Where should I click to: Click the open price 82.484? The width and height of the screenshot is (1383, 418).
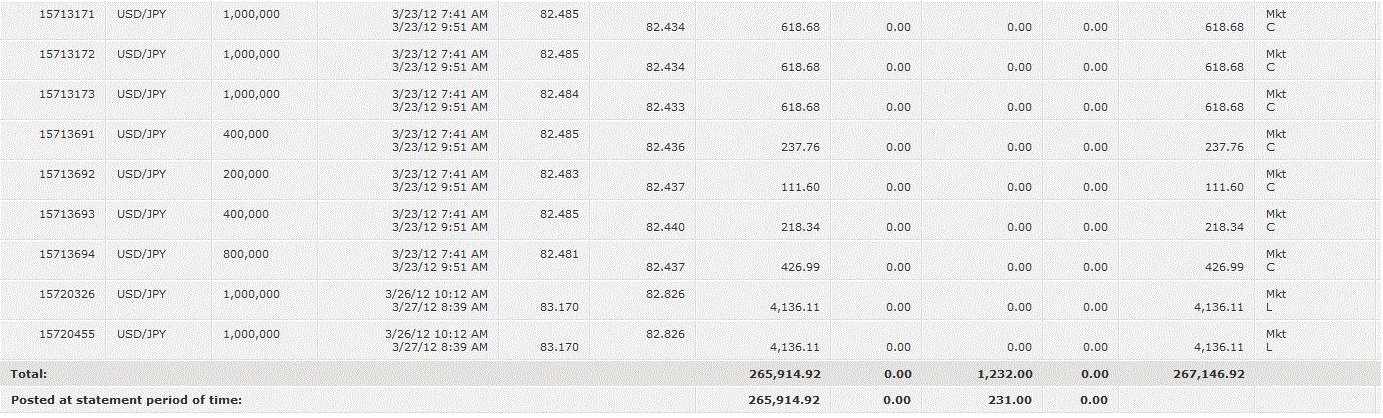click(558, 94)
